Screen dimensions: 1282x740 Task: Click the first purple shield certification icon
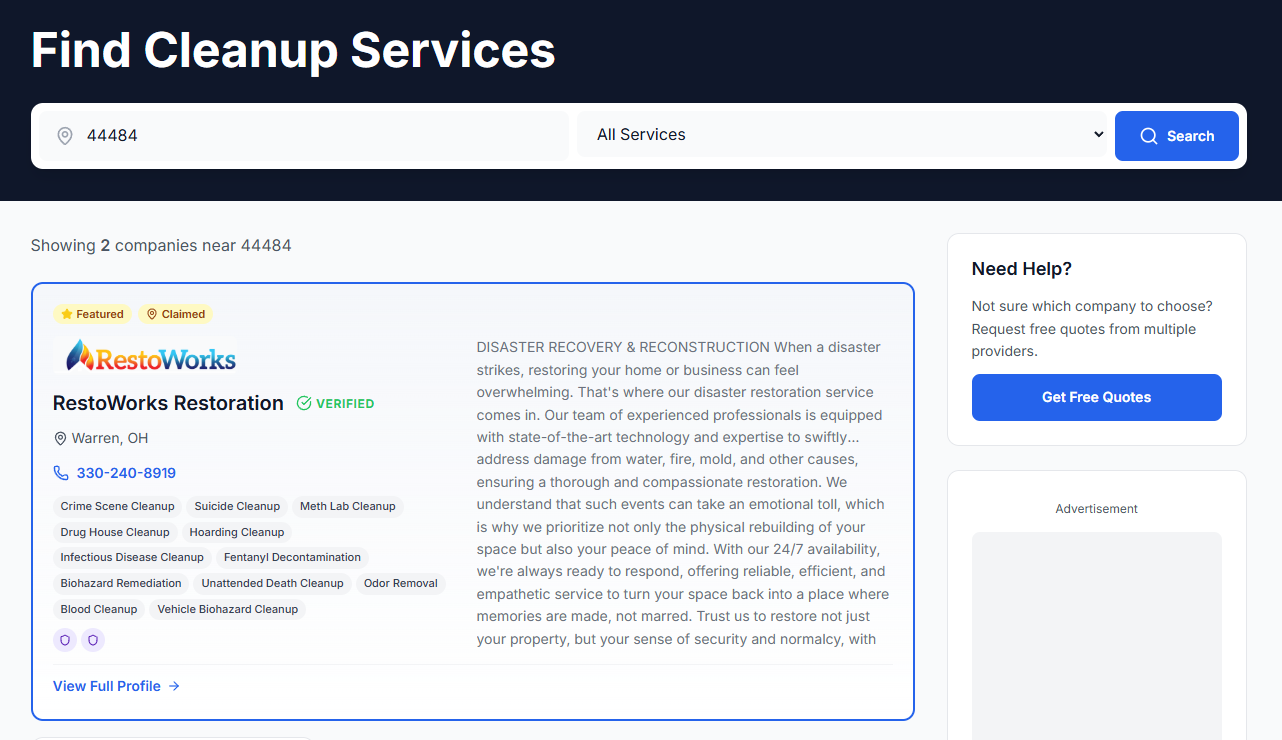pos(64,639)
